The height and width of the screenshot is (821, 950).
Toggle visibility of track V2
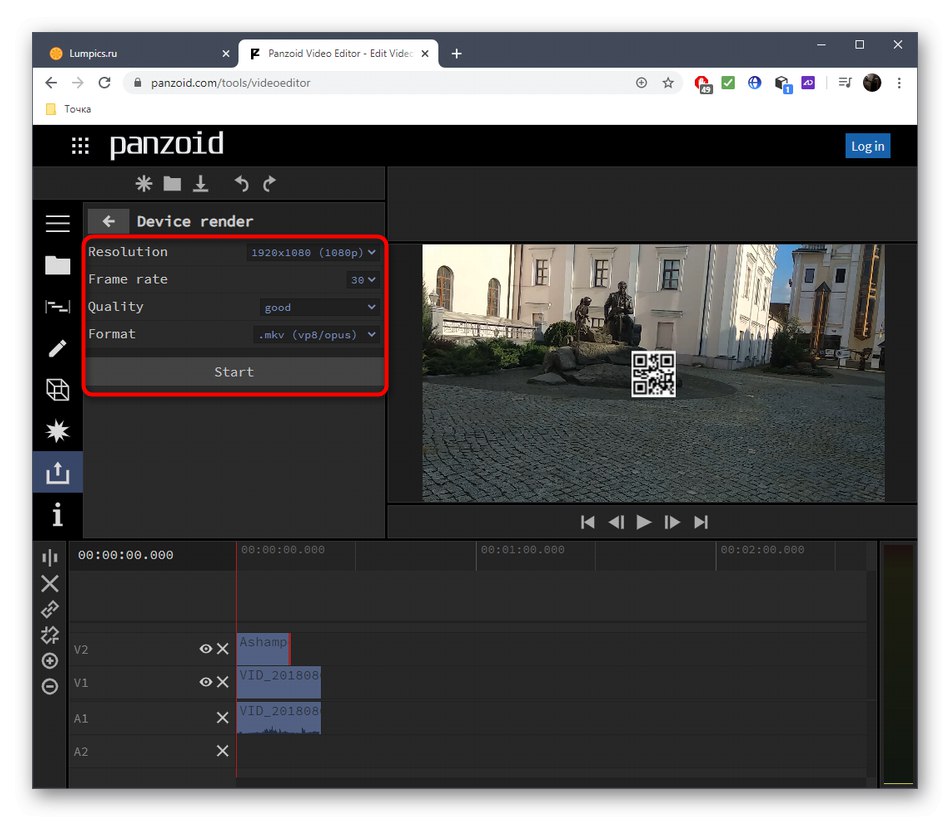coord(205,649)
